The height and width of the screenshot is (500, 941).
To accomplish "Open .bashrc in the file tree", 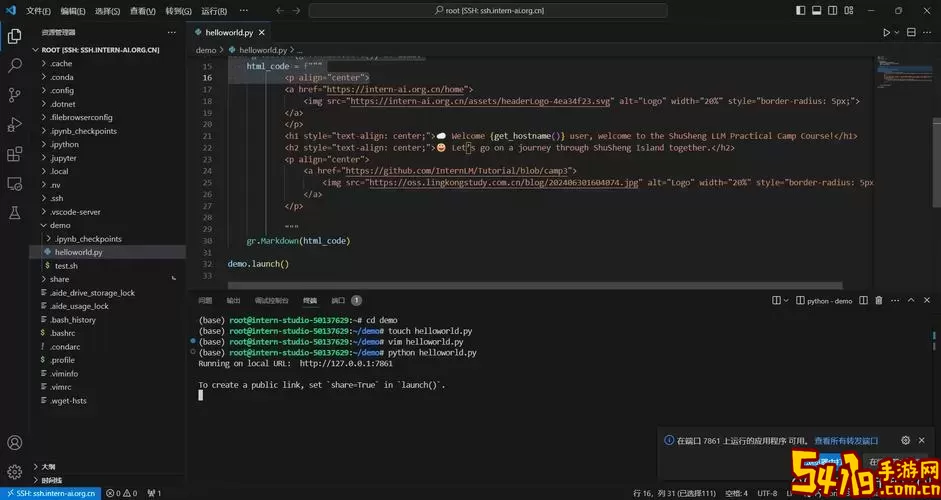I will pyautogui.click(x=62, y=333).
